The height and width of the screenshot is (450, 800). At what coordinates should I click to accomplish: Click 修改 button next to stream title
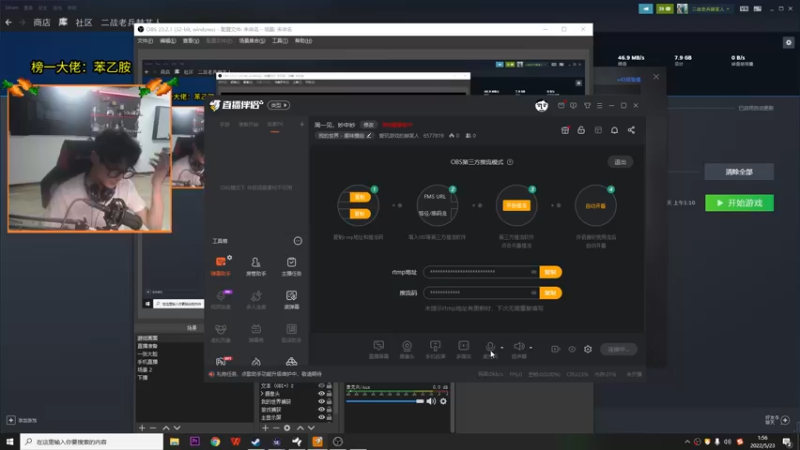[x=368, y=125]
